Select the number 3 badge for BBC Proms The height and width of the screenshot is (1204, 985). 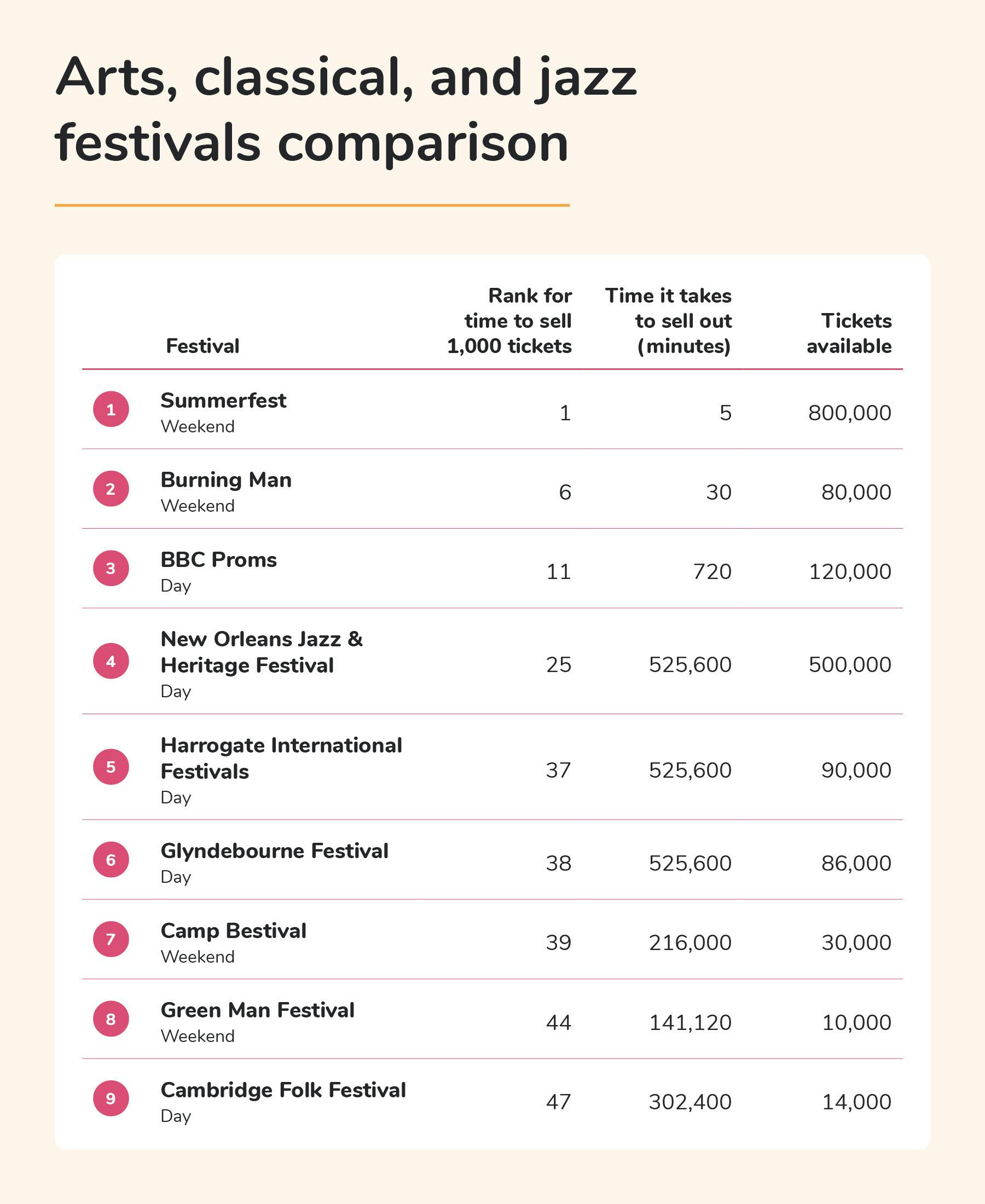pyautogui.click(x=111, y=568)
